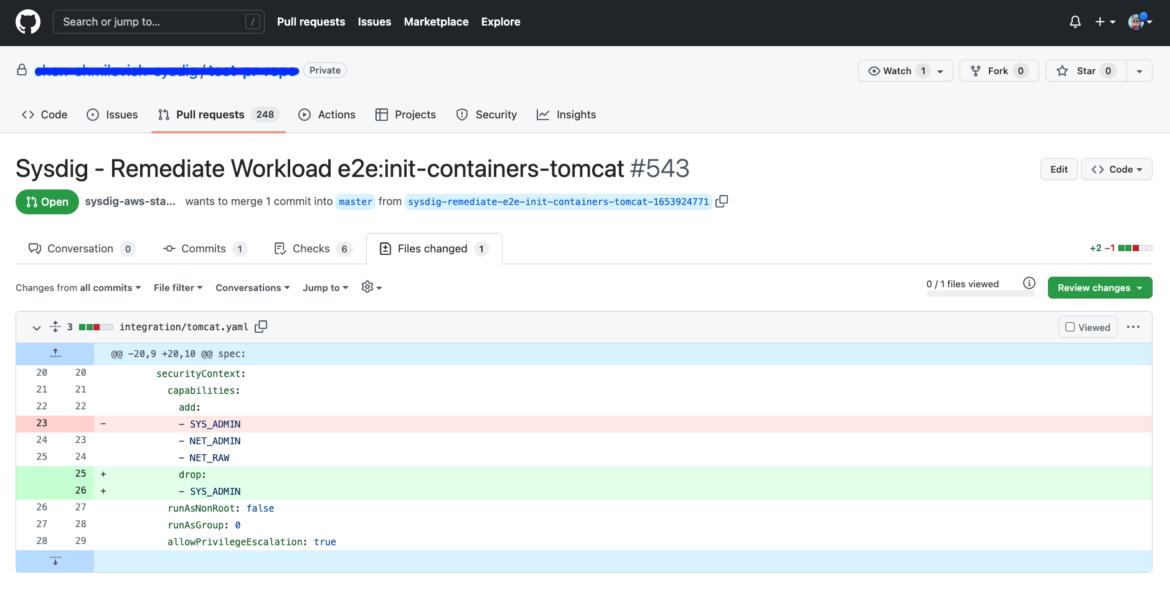Viewport: 1170px width, 592px height.
Task: Click the files viewed info icon
Action: [x=1029, y=283]
